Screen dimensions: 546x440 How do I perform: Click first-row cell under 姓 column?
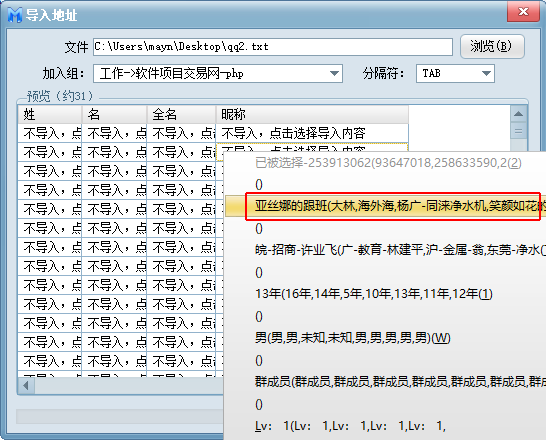click(50, 133)
